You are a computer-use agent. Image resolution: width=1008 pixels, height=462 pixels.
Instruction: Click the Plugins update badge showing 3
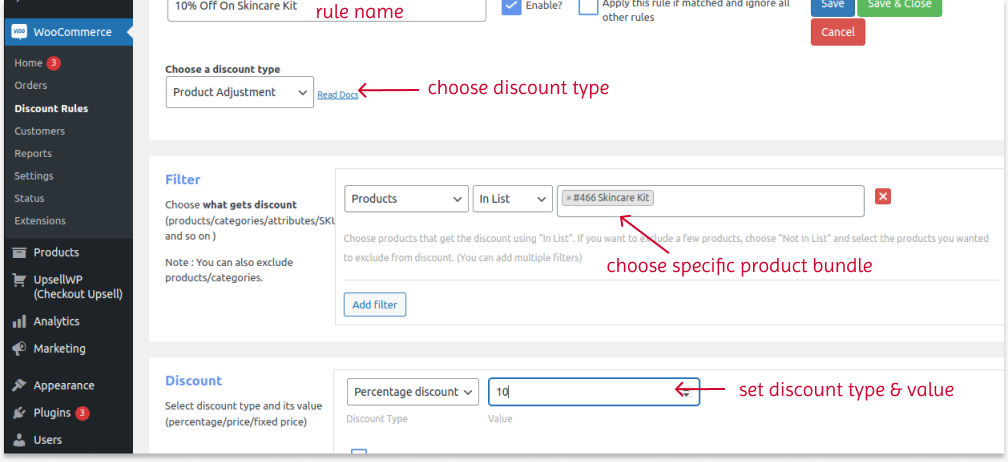(82, 413)
